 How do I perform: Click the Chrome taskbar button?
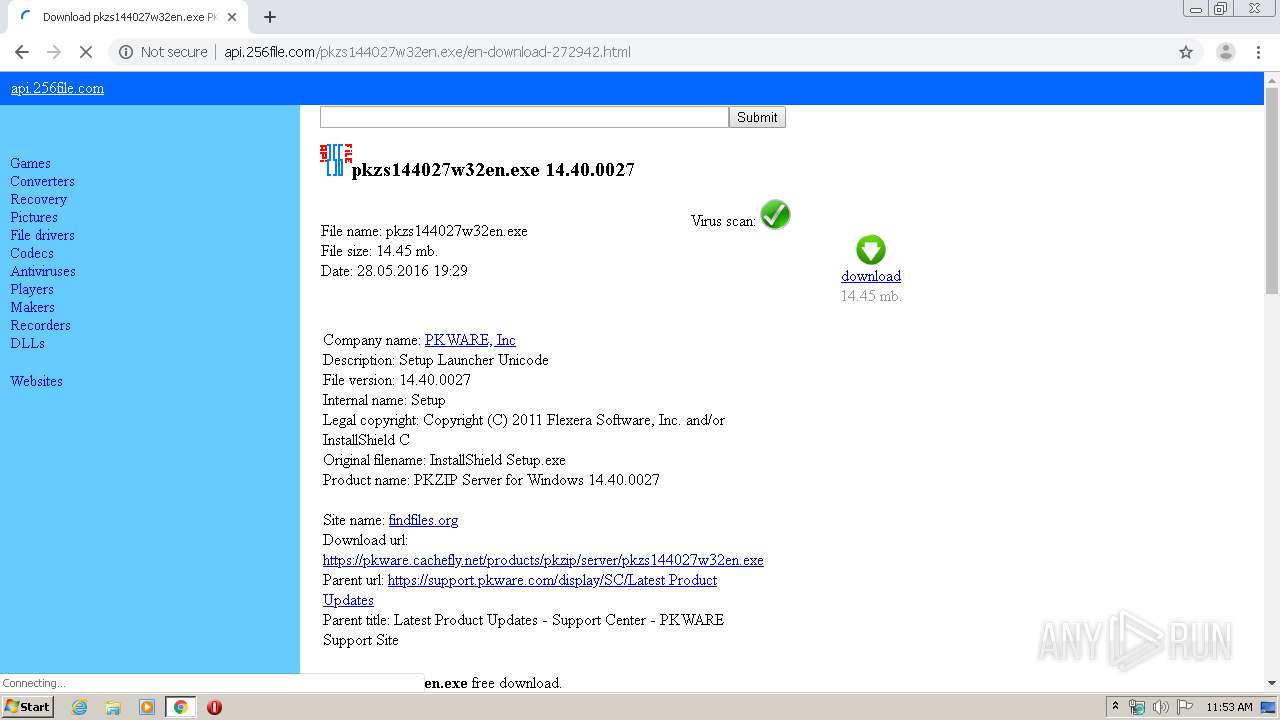[x=180, y=707]
